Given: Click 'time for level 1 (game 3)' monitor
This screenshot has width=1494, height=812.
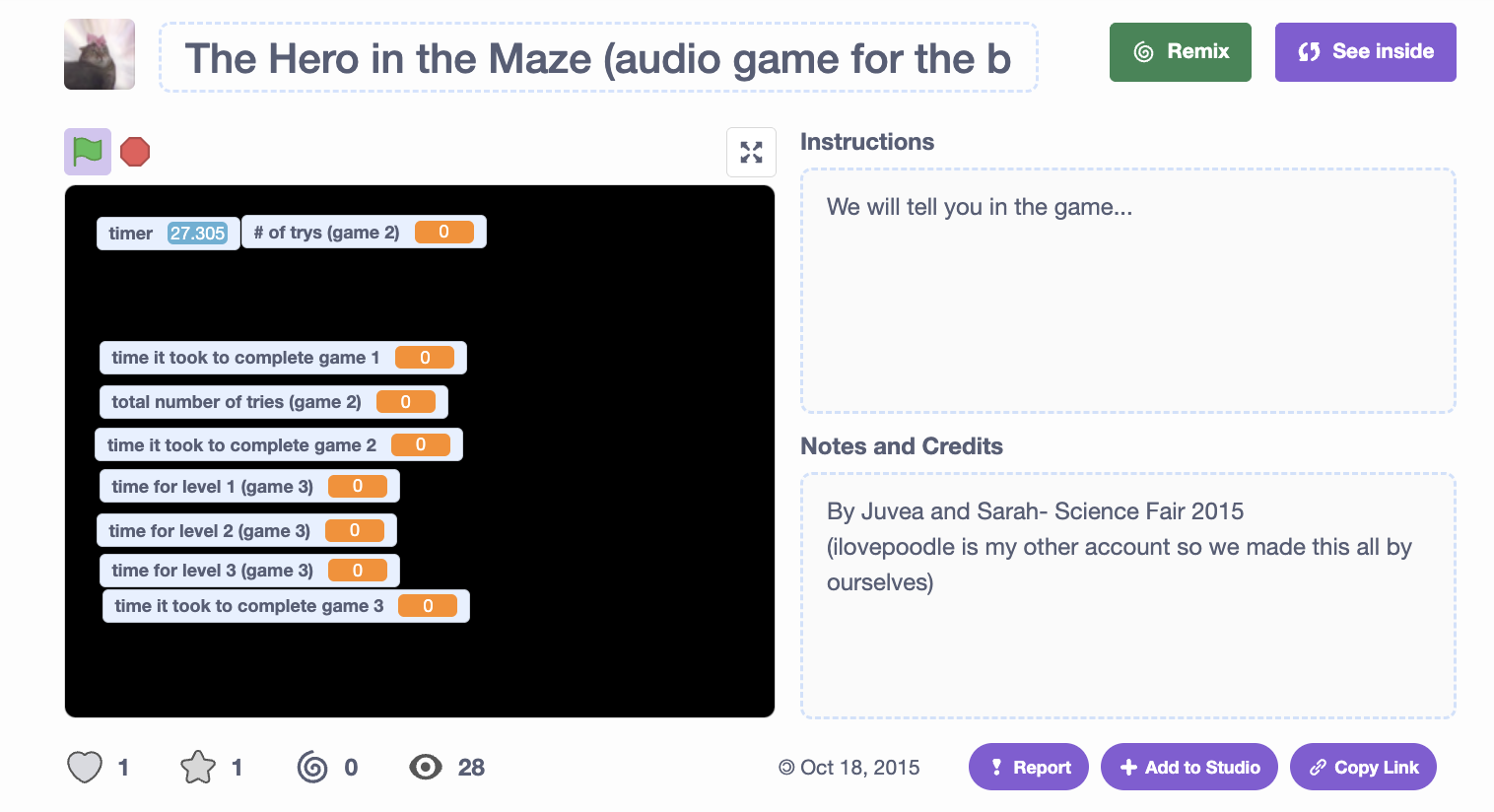Looking at the screenshot, I should pos(249,487).
